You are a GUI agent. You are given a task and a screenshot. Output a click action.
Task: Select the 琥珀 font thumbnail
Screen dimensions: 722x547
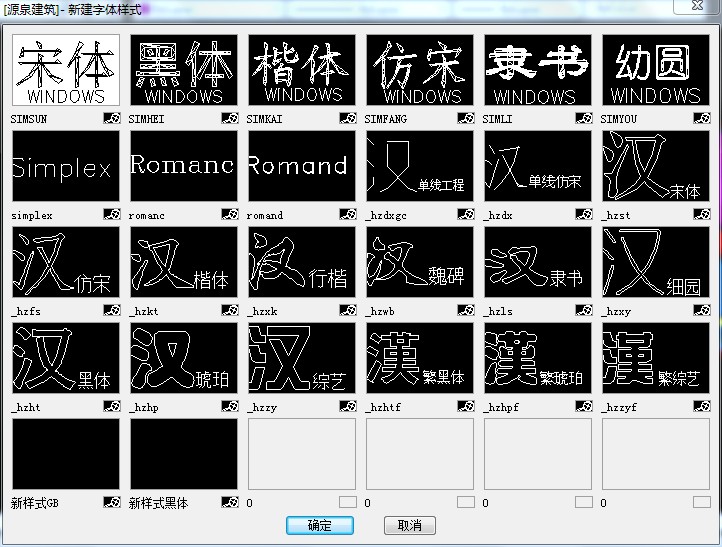(x=184, y=358)
